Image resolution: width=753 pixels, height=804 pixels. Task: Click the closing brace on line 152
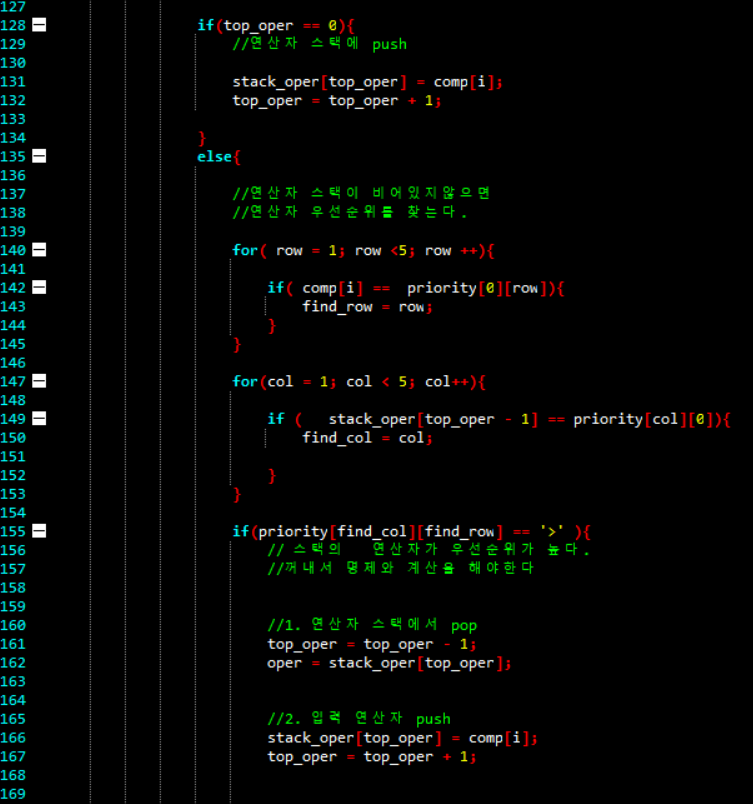(272, 476)
